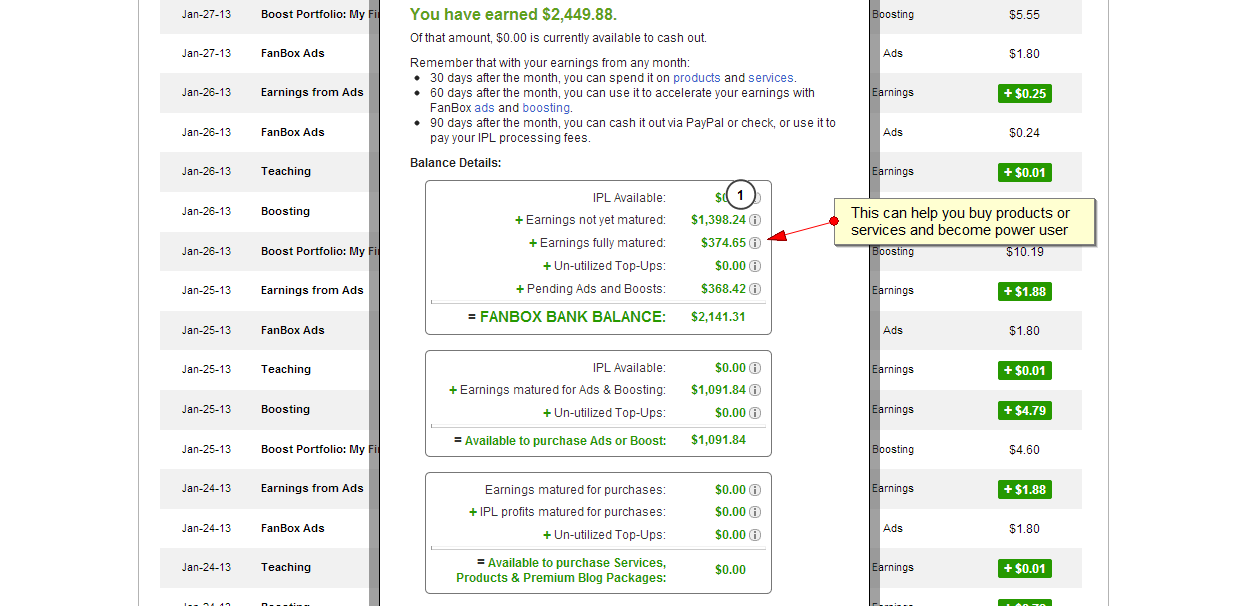Info icon for Un-utilized Top-Ups in Bank Balance box

[755, 266]
